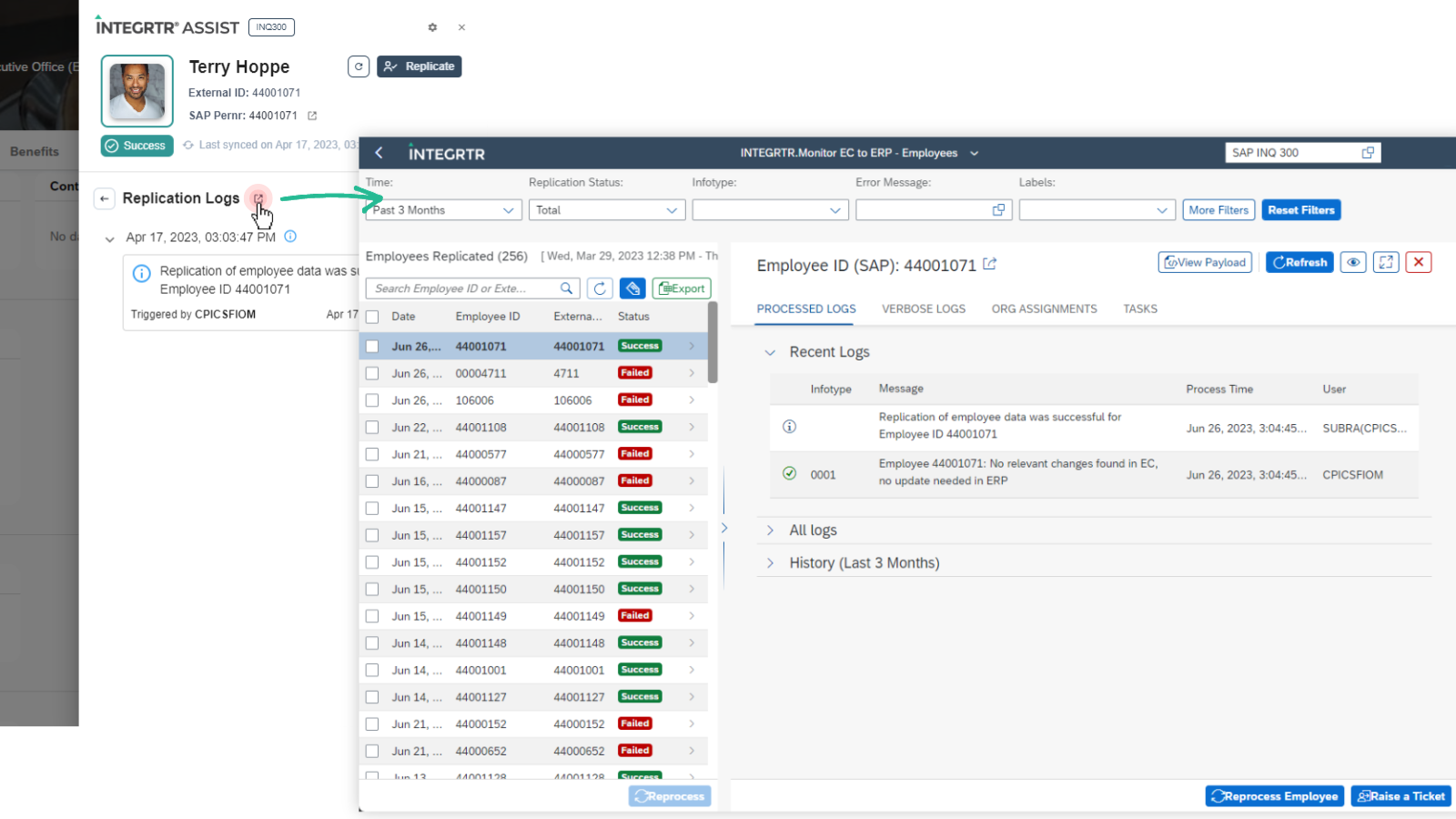Viewport: 1456px width, 819px height.
Task: Click the panel splitter collapse arrow
Action: (724, 528)
